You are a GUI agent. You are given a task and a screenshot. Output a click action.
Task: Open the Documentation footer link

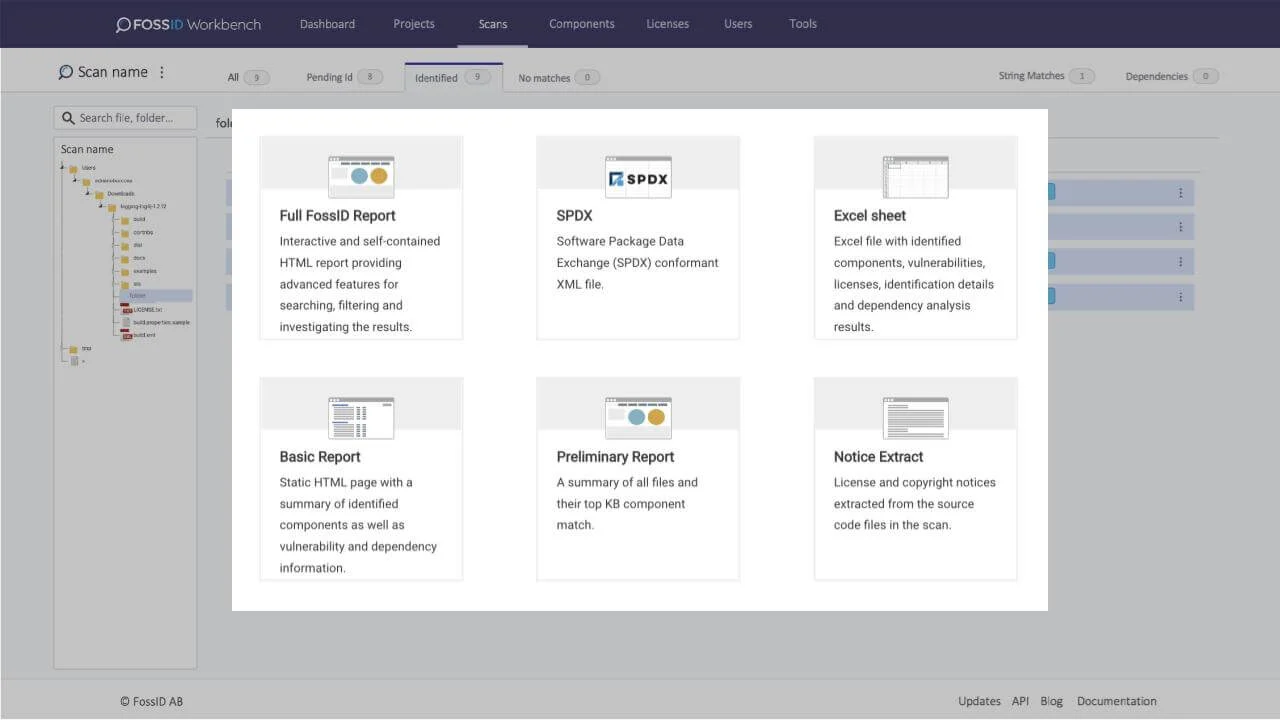point(1116,700)
